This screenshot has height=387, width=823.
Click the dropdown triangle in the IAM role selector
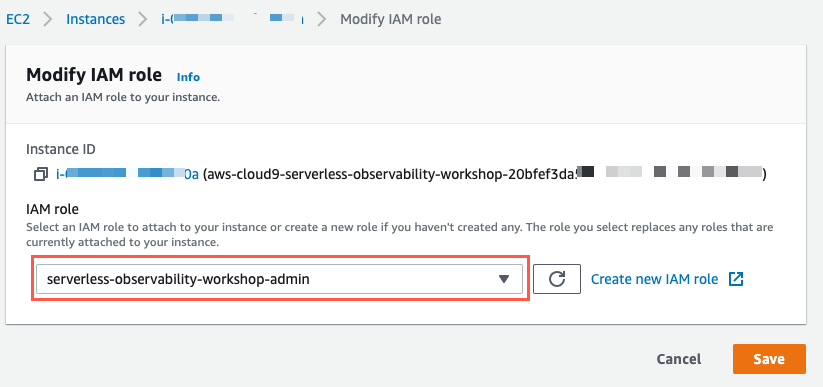pos(504,279)
